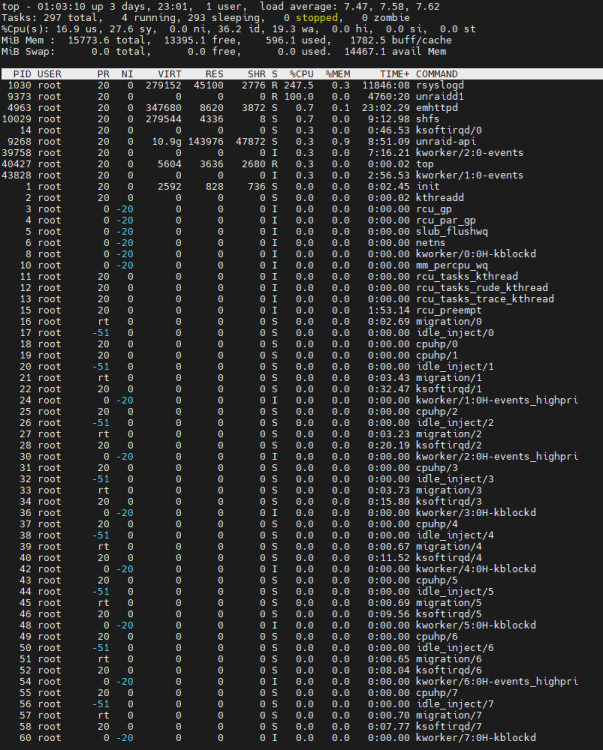This screenshot has height=750, width=603.
Task: Click the kworker/7:0H-kblockd process
Action: [x=476, y=738]
